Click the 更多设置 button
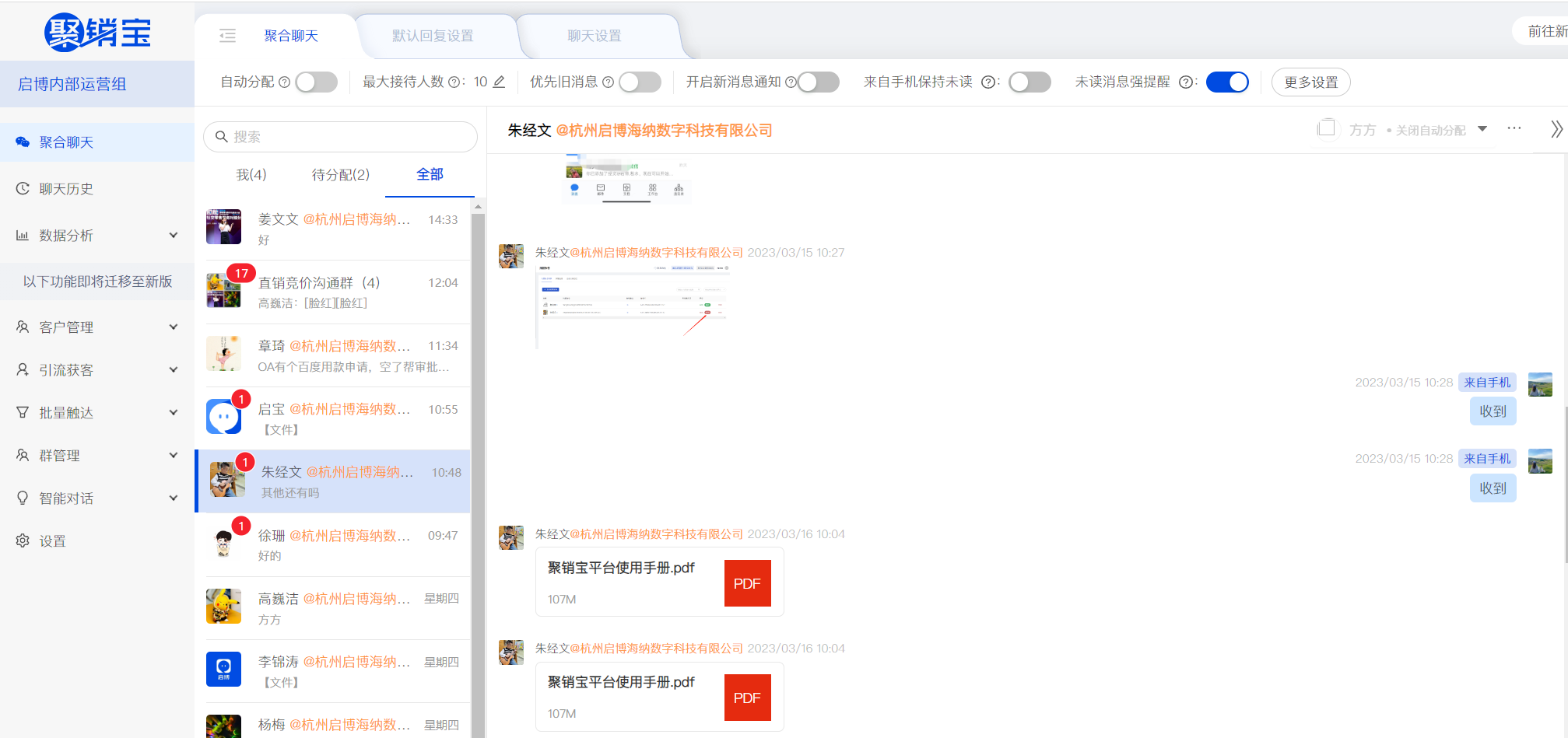The height and width of the screenshot is (738, 1568). click(1311, 82)
